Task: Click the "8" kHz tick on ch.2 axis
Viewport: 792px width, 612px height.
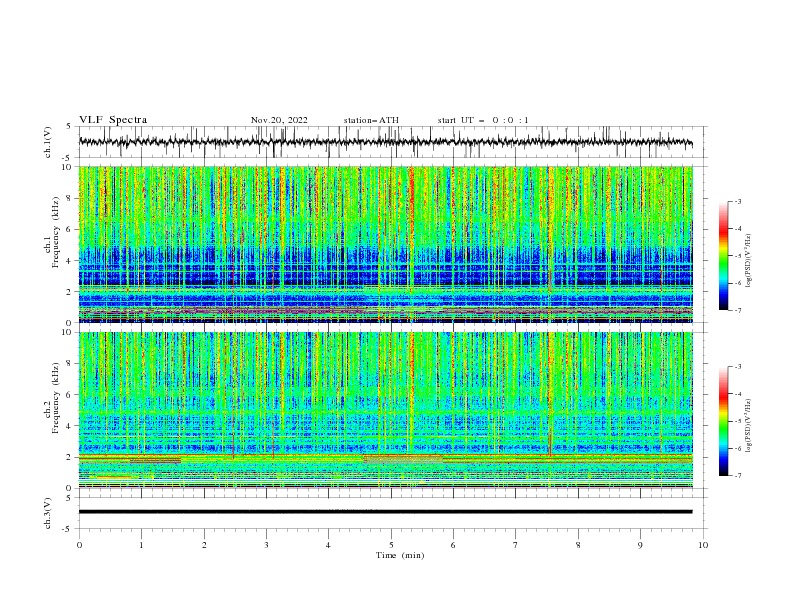Action: [x=70, y=364]
